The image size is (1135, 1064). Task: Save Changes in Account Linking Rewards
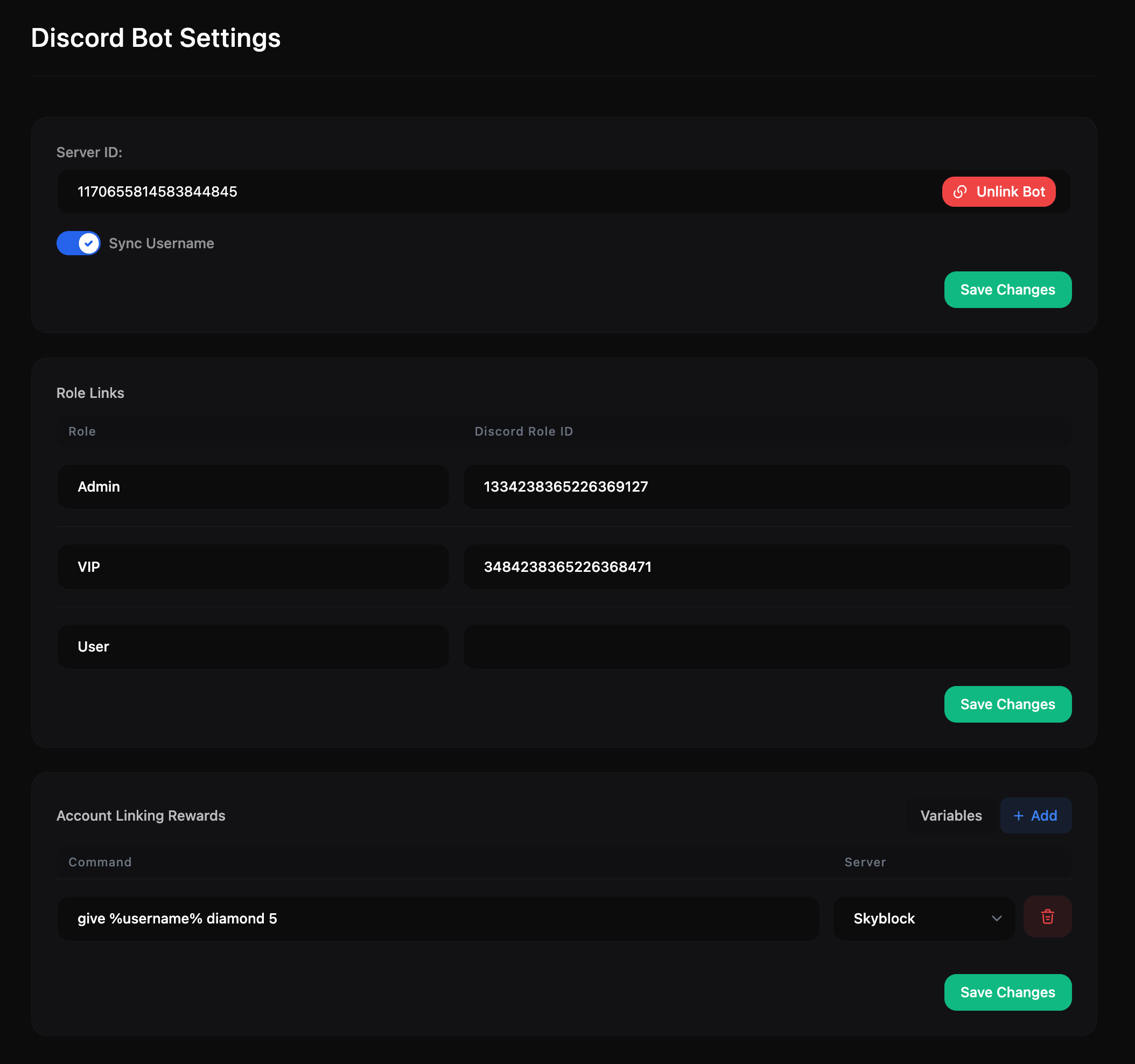click(1007, 992)
